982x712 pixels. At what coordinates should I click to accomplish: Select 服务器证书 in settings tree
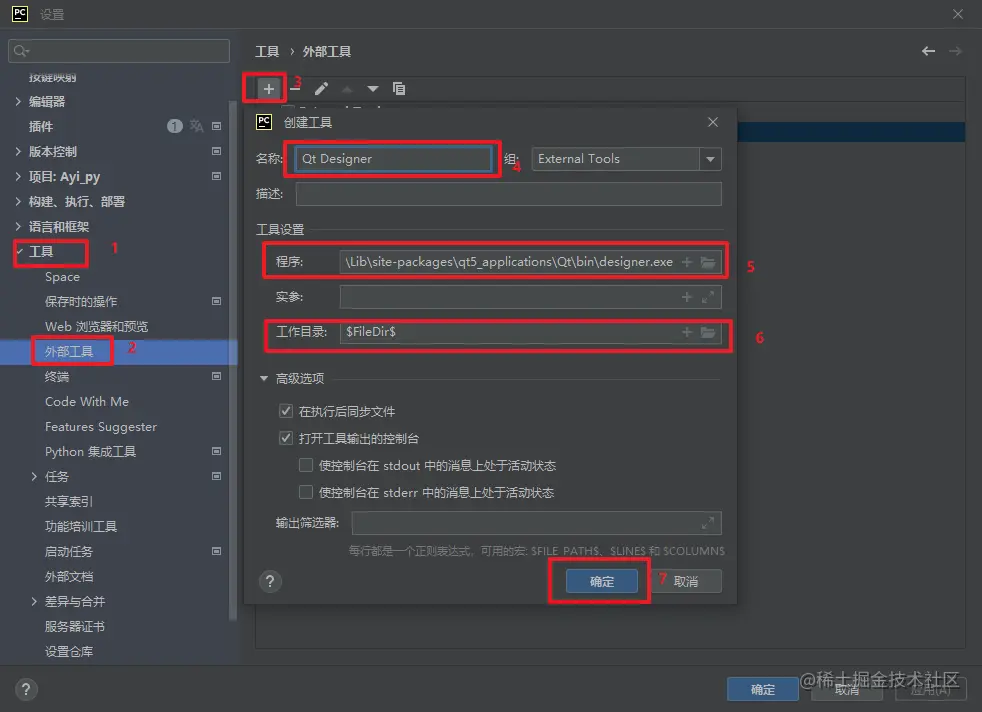pyautogui.click(x=75, y=627)
